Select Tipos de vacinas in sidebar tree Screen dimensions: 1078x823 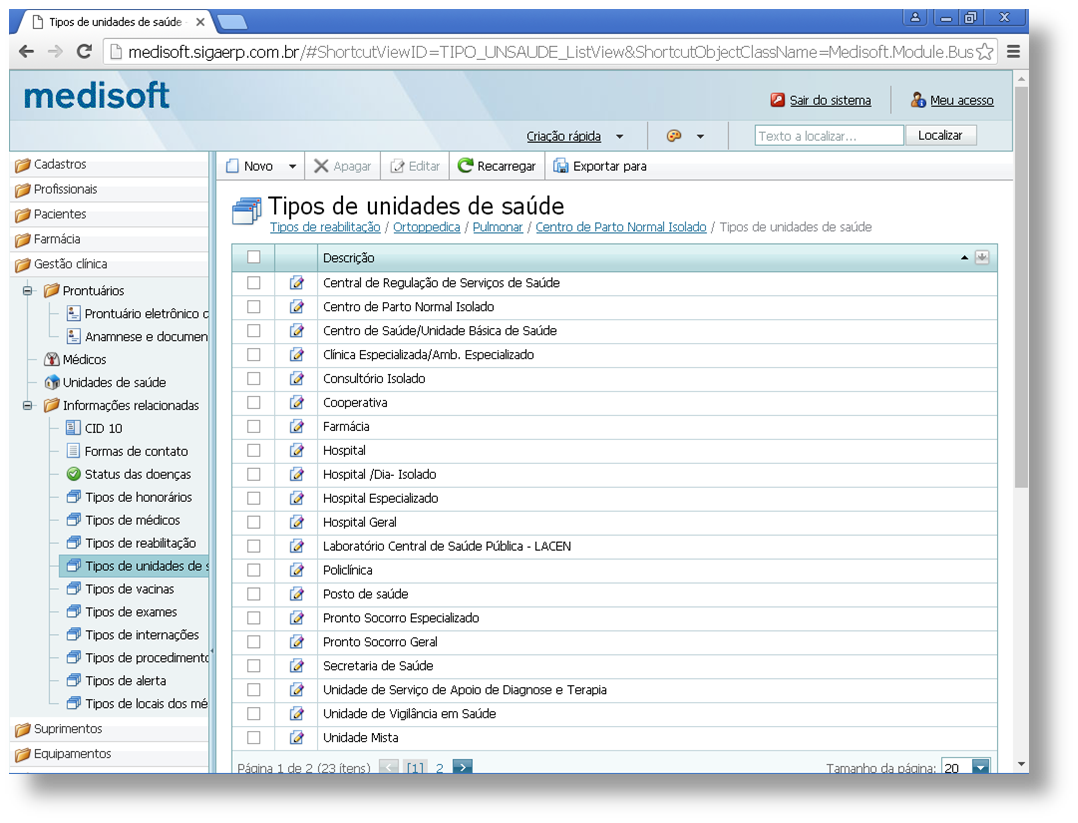(x=129, y=589)
